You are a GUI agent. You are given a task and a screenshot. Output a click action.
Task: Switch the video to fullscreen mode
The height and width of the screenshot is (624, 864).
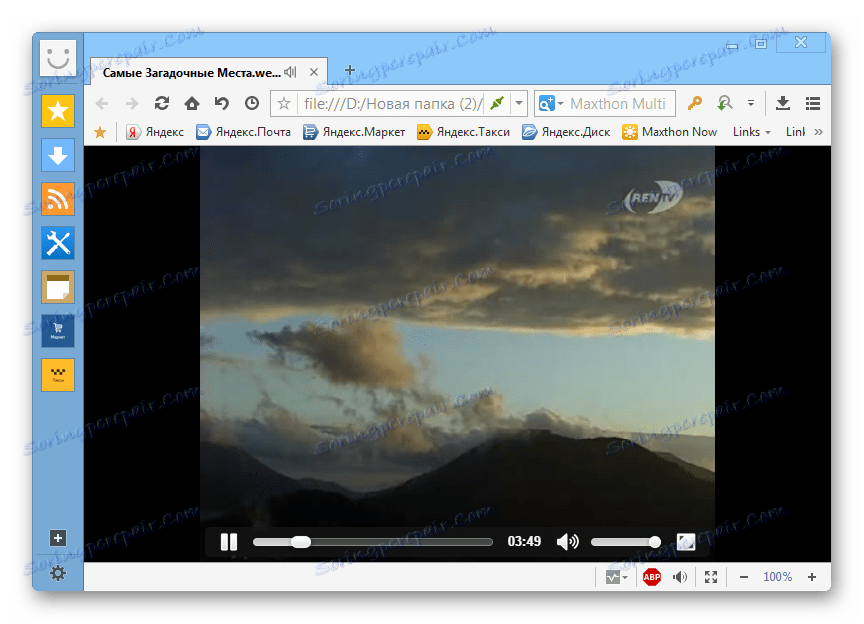click(x=686, y=542)
